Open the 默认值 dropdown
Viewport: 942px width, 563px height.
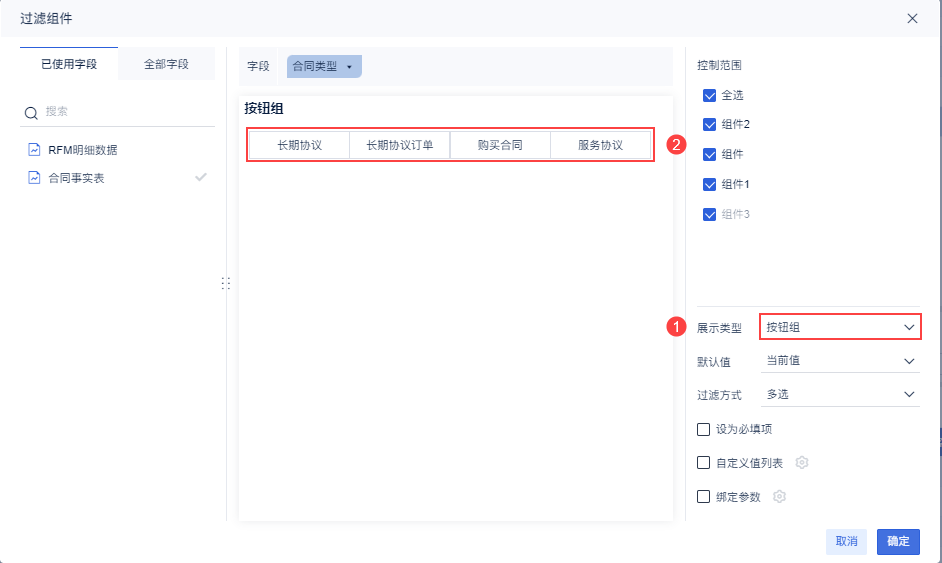[839, 361]
